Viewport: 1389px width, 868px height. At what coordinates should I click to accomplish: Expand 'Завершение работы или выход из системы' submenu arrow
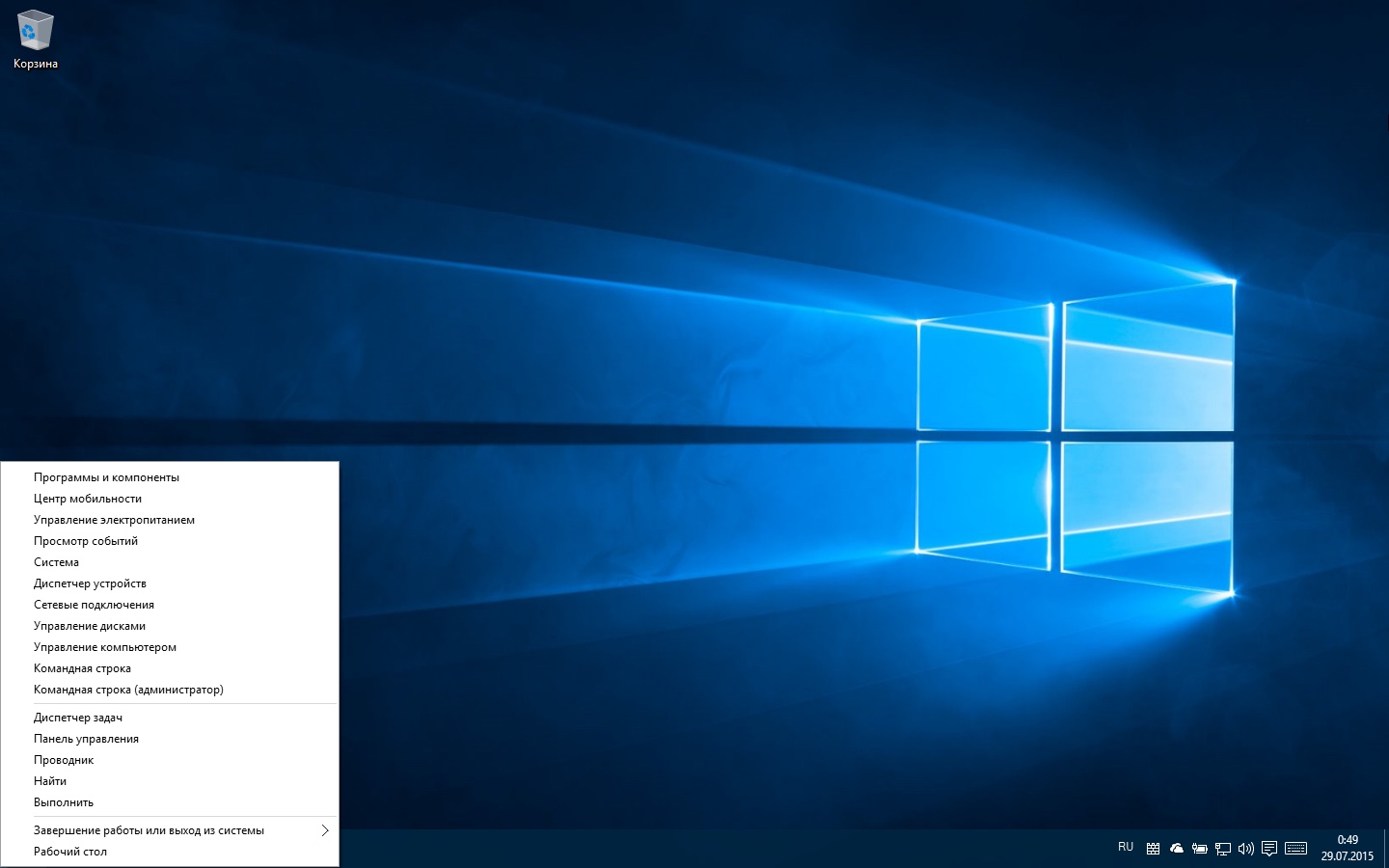[325, 830]
